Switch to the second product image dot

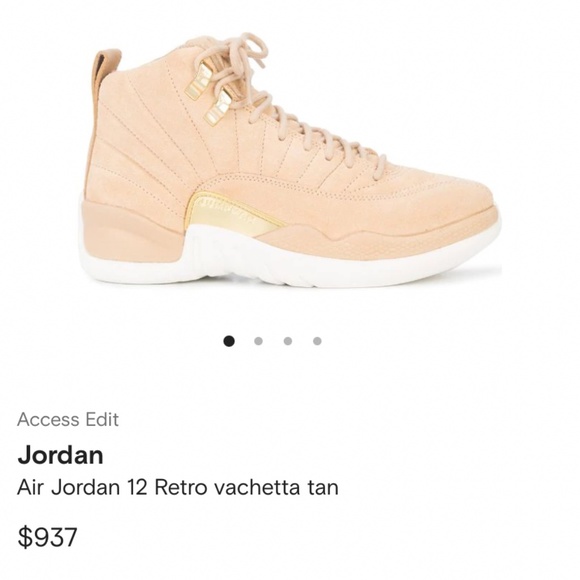259,341
